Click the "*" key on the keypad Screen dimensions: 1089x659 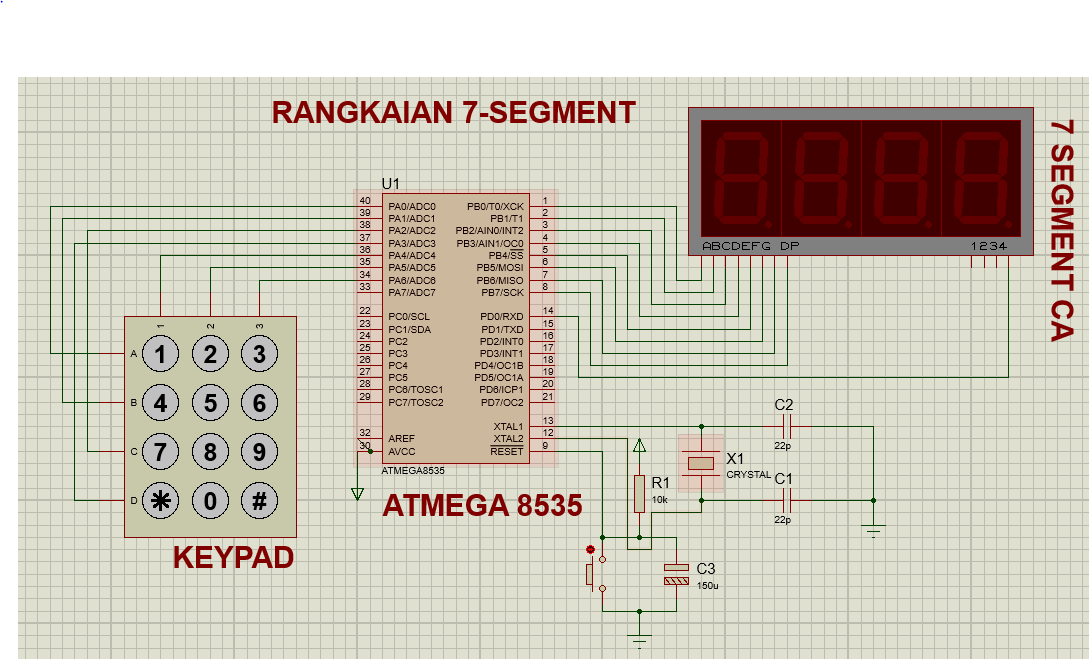[x=160, y=499]
